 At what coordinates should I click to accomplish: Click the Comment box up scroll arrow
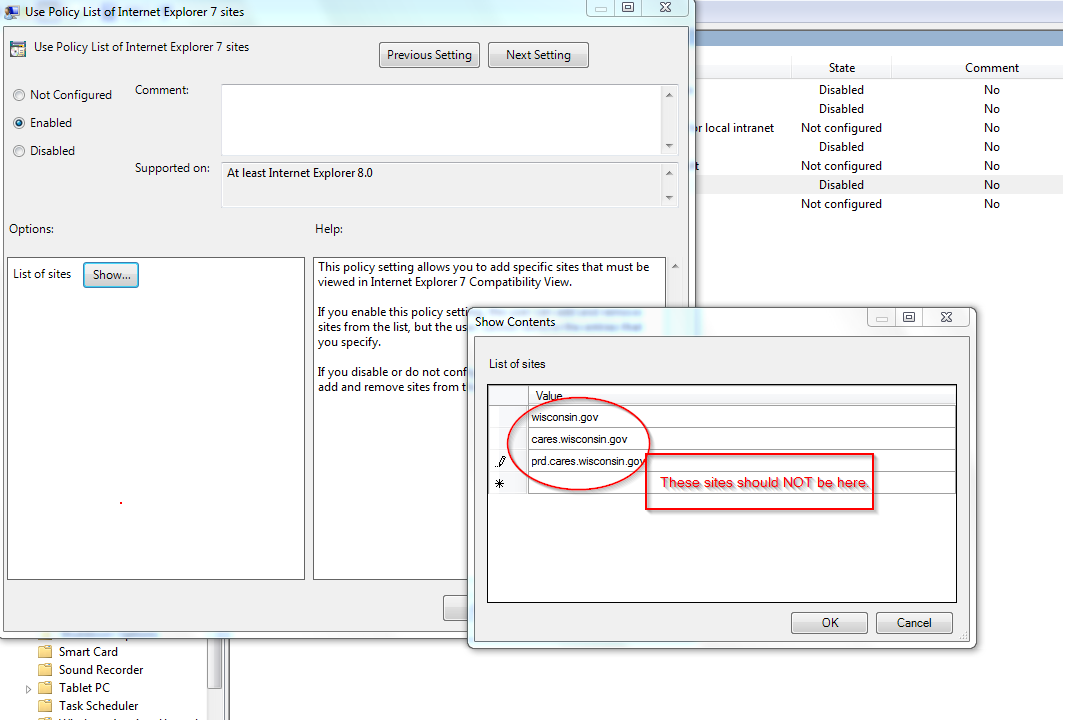click(x=670, y=95)
